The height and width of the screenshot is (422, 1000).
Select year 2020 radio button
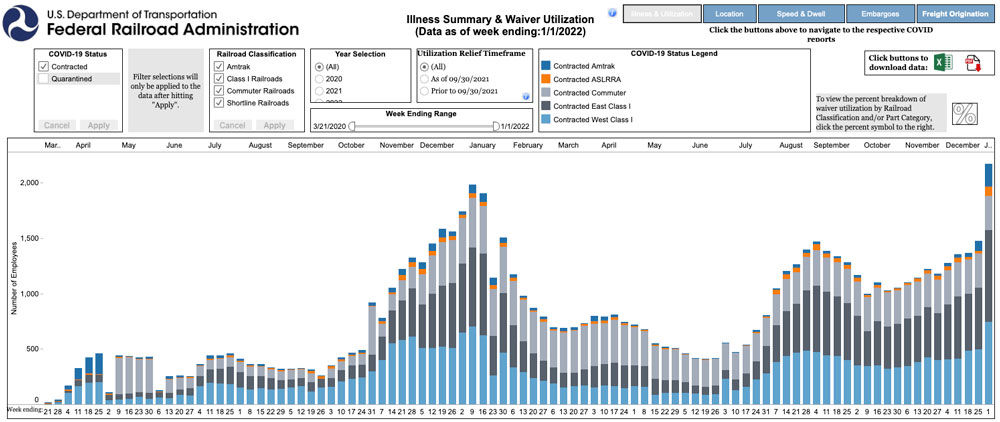(x=319, y=78)
